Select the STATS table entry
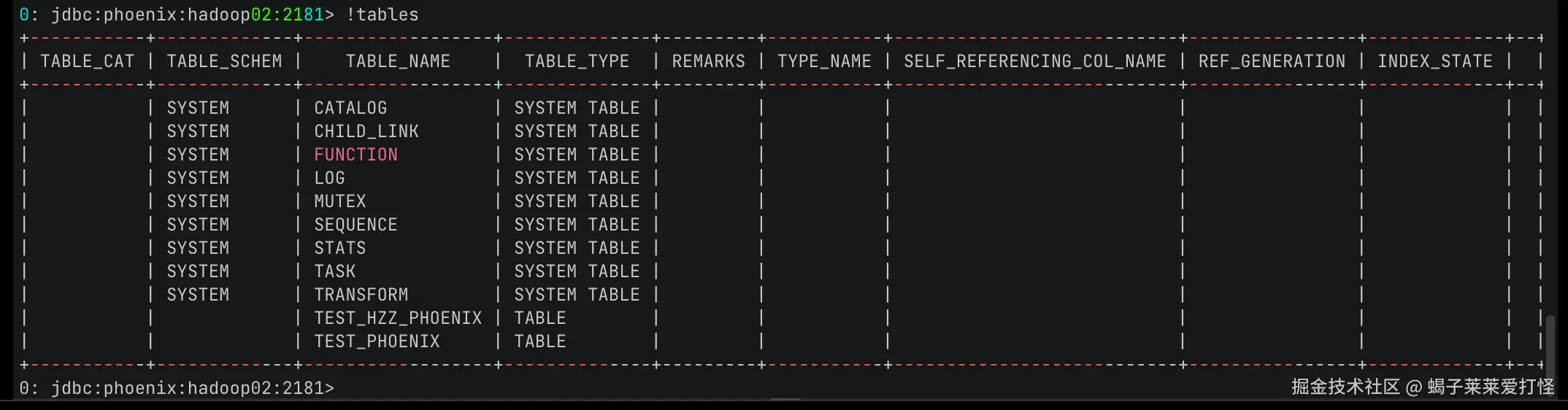This screenshot has height=410, width=1568. pyautogui.click(x=340, y=248)
